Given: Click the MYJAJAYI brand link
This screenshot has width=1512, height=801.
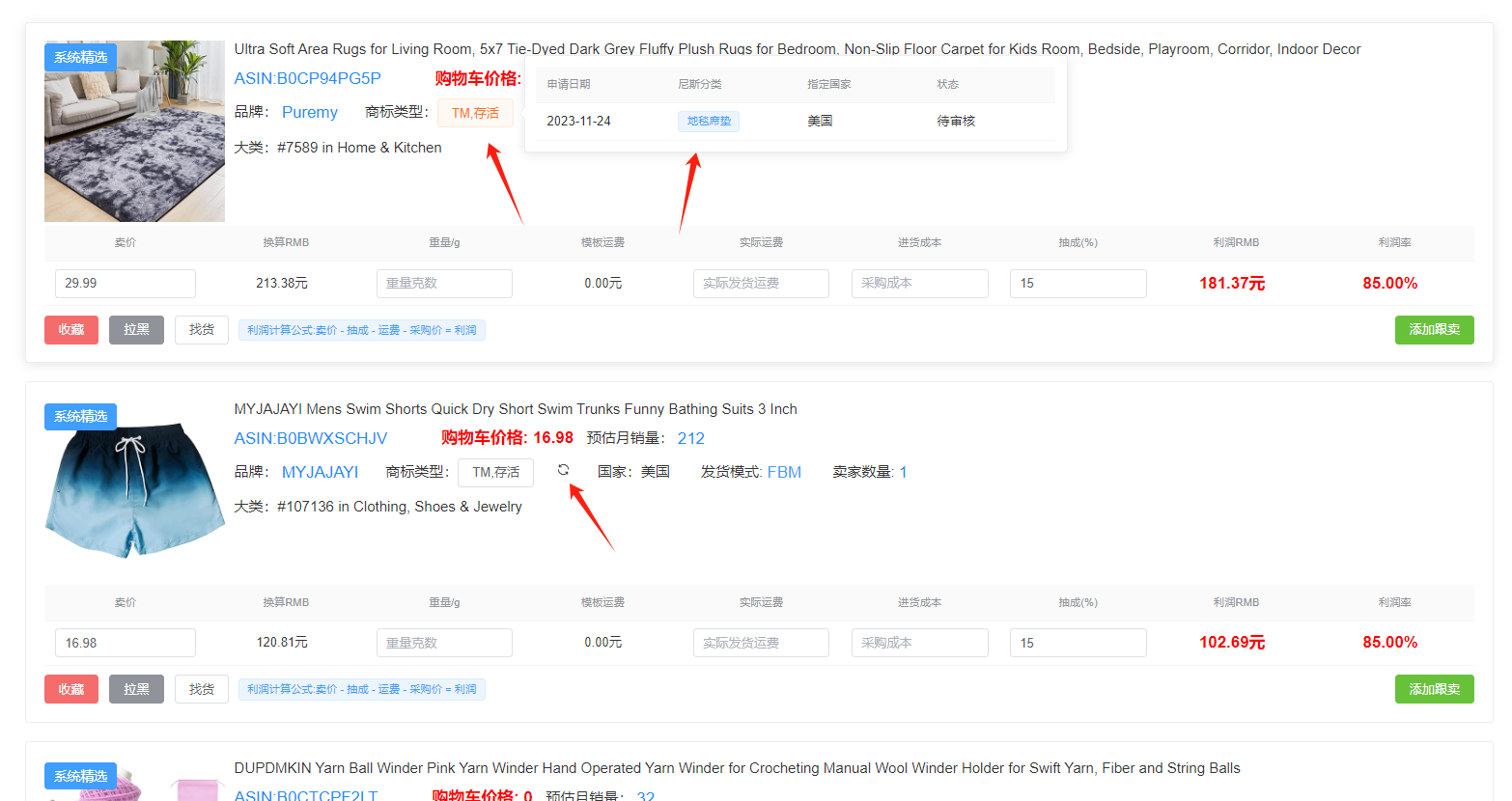Looking at the screenshot, I should click(320, 472).
